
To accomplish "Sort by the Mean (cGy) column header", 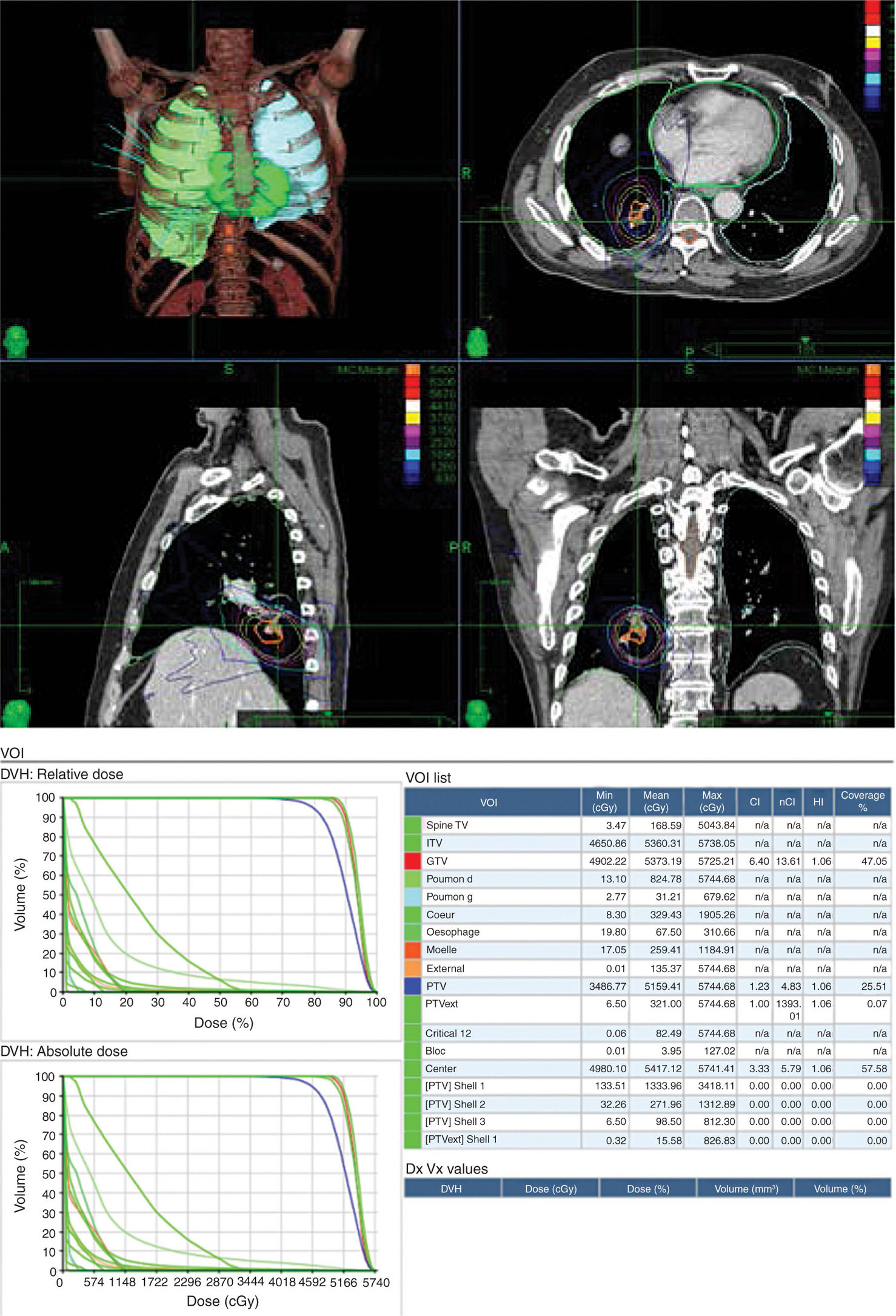I will [x=656, y=801].
